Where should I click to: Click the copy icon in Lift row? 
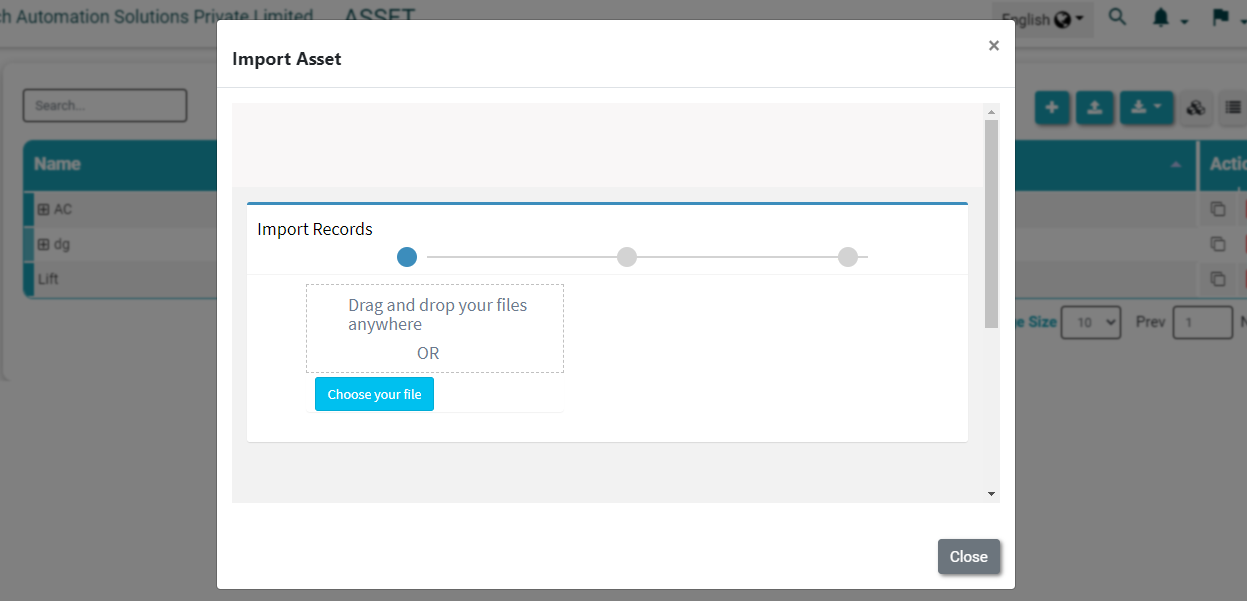pyautogui.click(x=1217, y=279)
